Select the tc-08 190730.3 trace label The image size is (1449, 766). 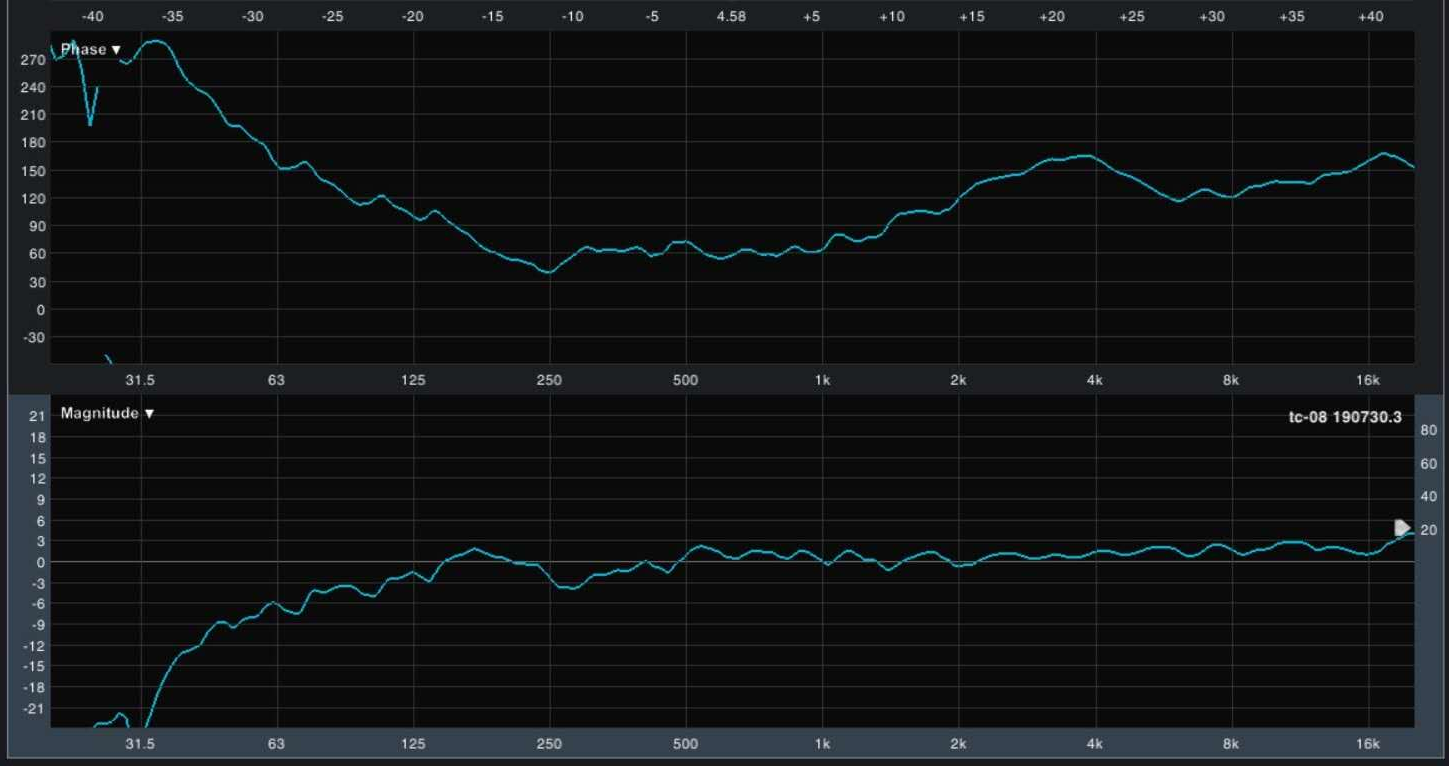coord(1345,417)
